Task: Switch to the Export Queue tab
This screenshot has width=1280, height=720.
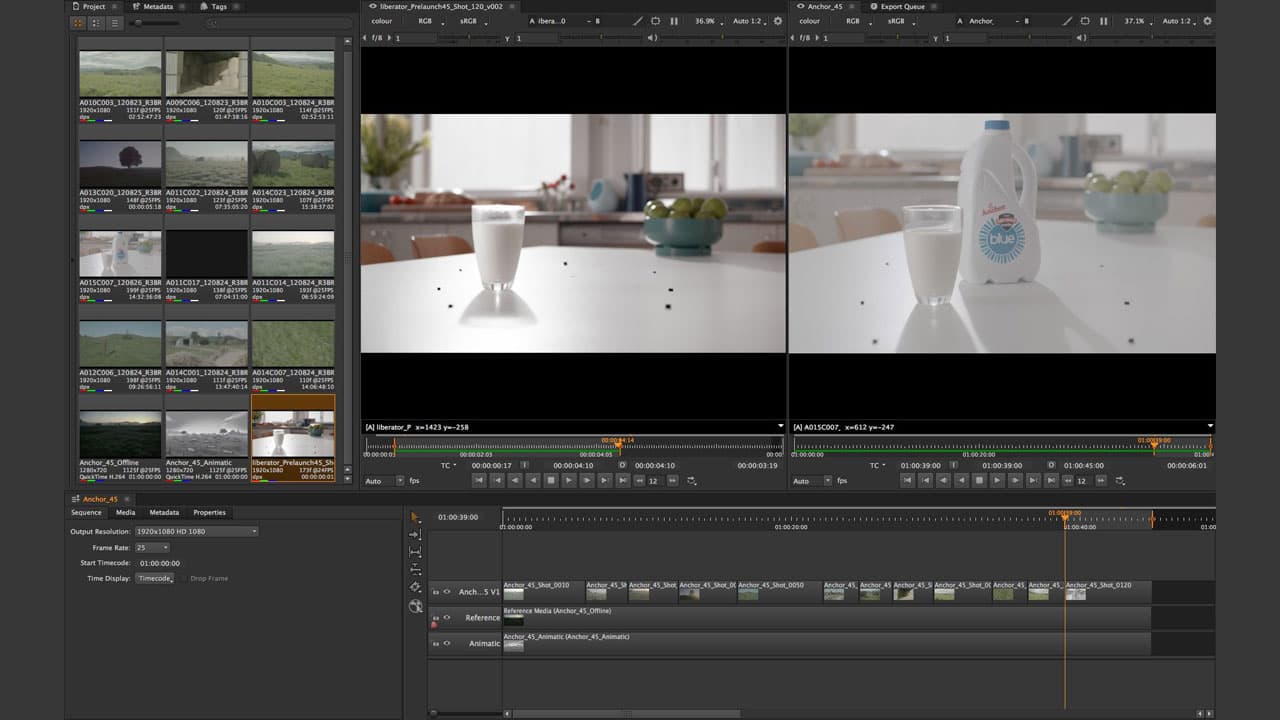Action: (x=900, y=7)
